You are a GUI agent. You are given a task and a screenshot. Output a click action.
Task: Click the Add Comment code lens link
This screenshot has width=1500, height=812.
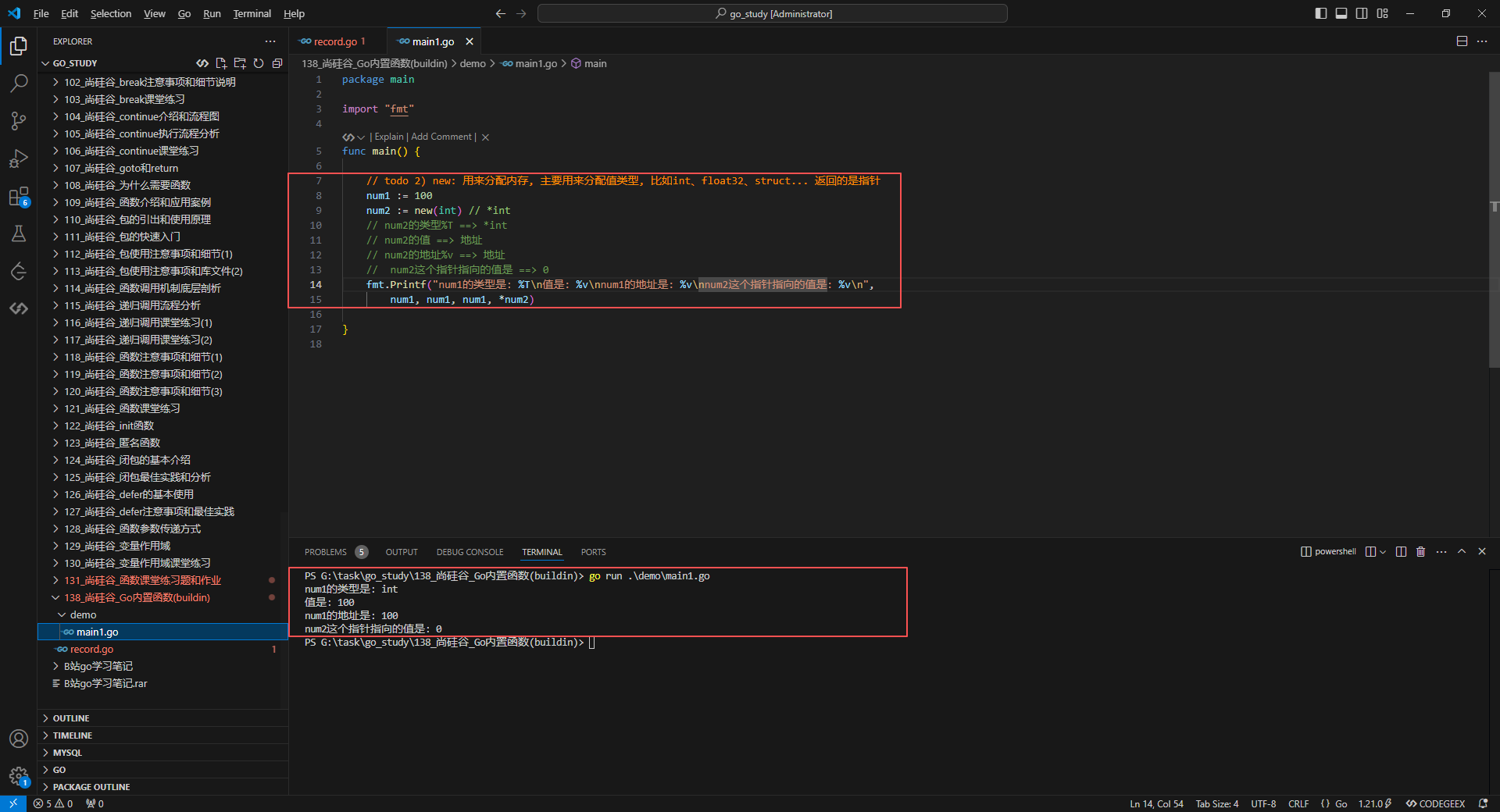[x=441, y=137]
